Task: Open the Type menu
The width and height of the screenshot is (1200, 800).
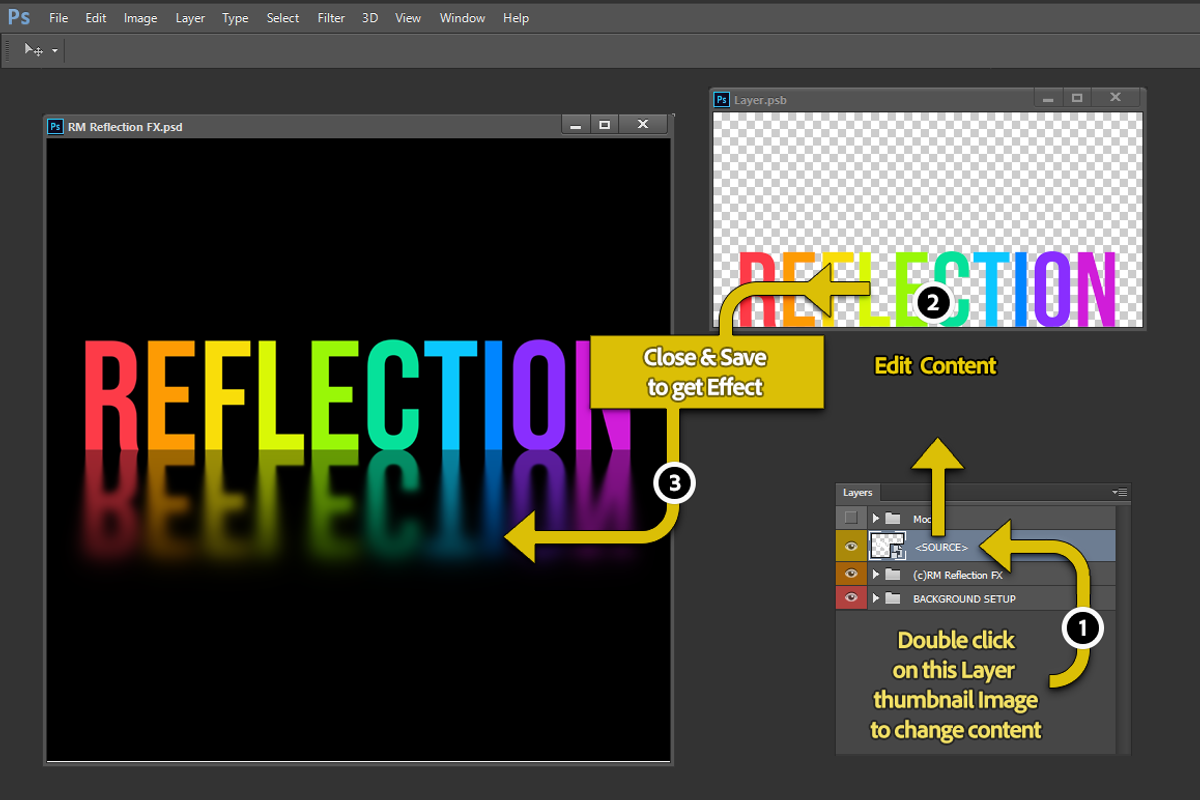Action: pyautogui.click(x=235, y=18)
